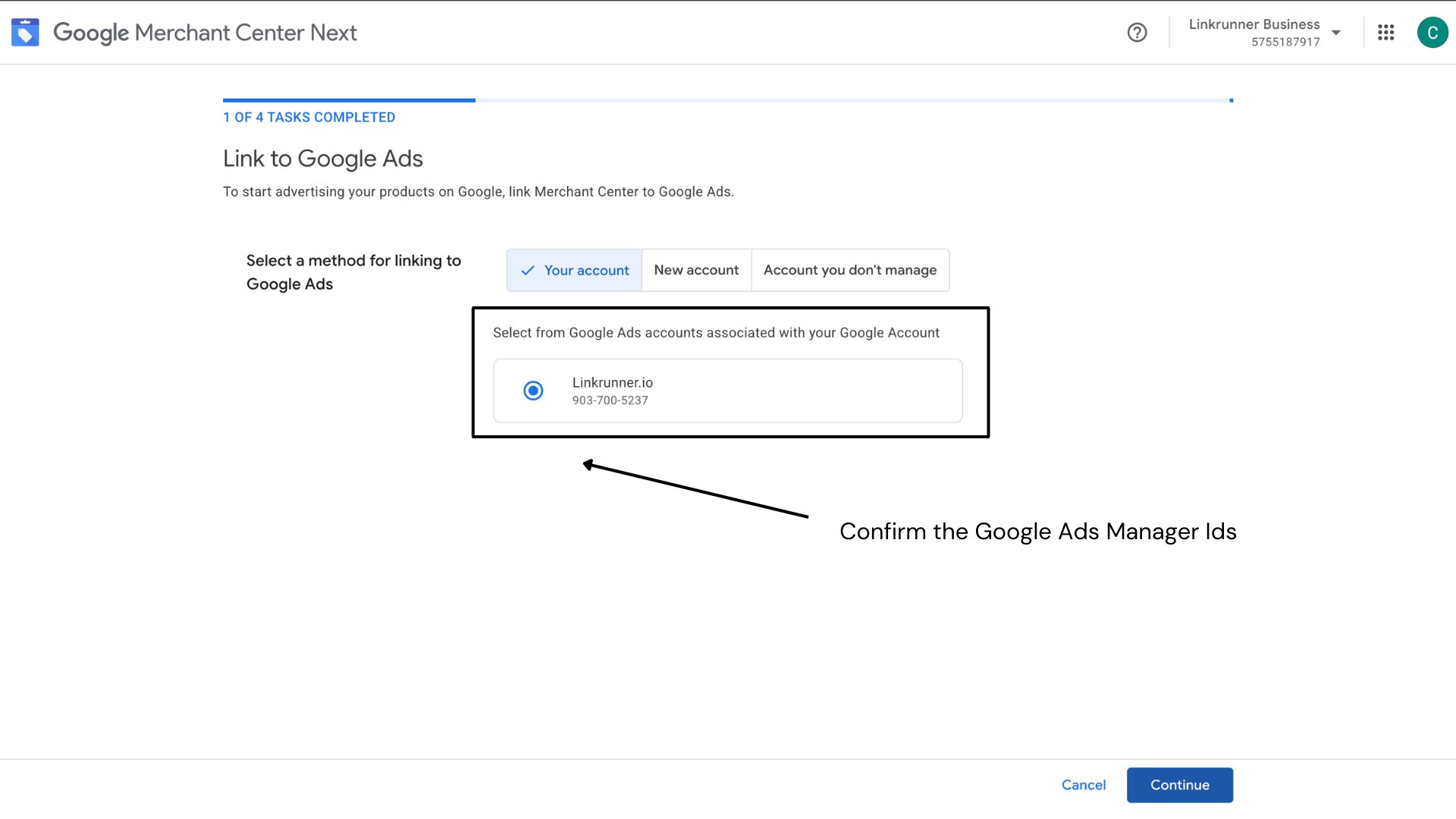
Task: Choose the Your account tab
Action: click(574, 270)
